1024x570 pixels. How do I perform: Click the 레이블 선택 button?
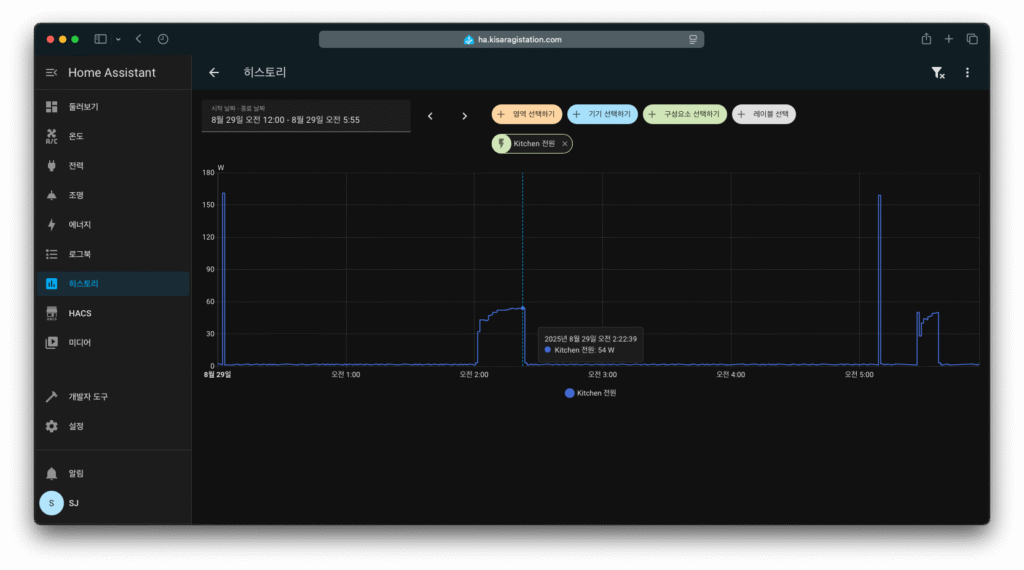[x=764, y=115]
